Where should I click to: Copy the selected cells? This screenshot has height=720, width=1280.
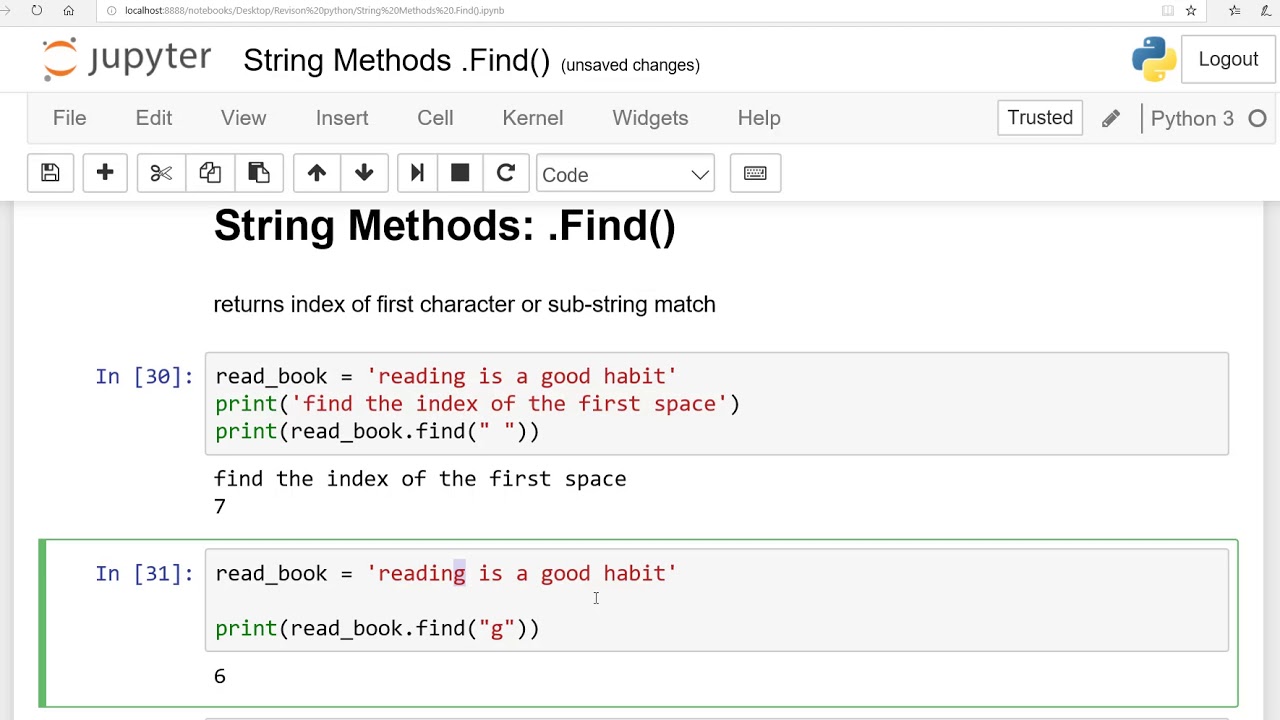tap(210, 174)
